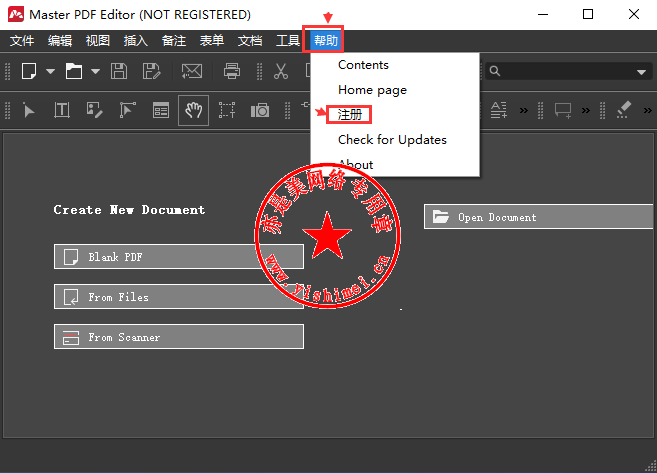
Task: Open the 工具 menu
Action: point(288,41)
